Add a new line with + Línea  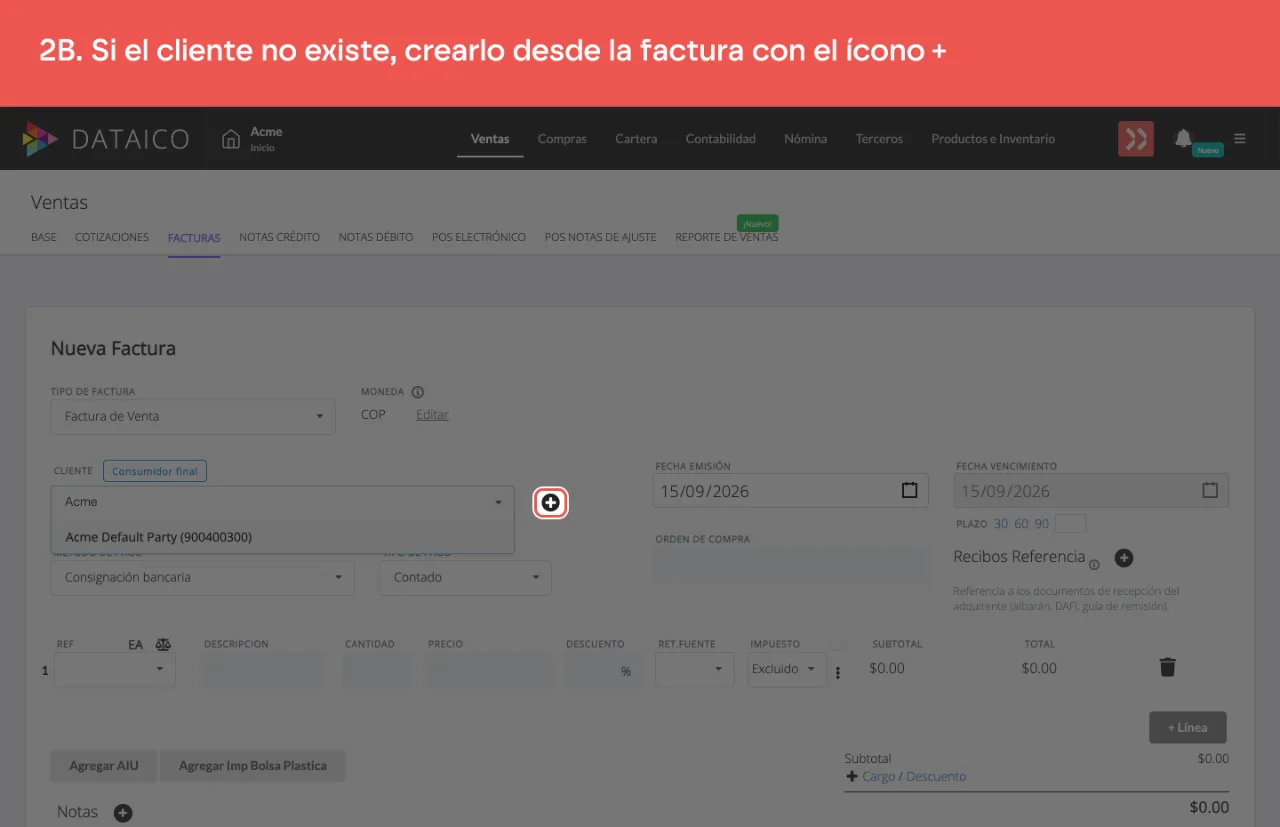pos(1188,728)
